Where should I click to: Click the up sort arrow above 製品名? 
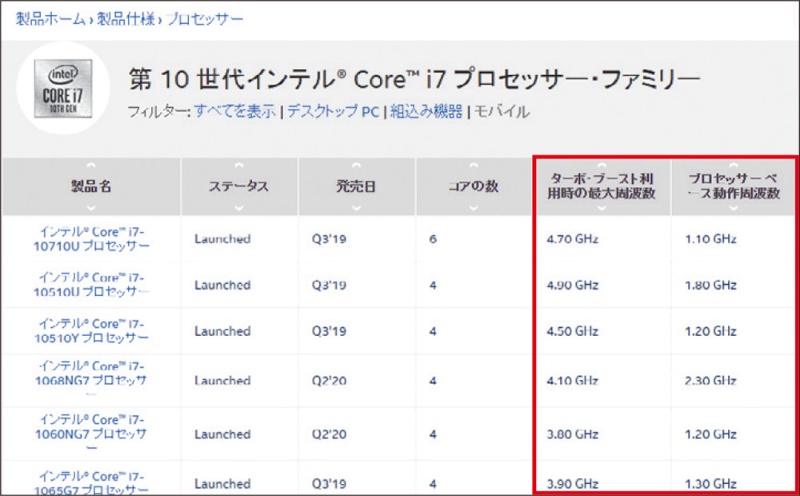[x=91, y=165]
